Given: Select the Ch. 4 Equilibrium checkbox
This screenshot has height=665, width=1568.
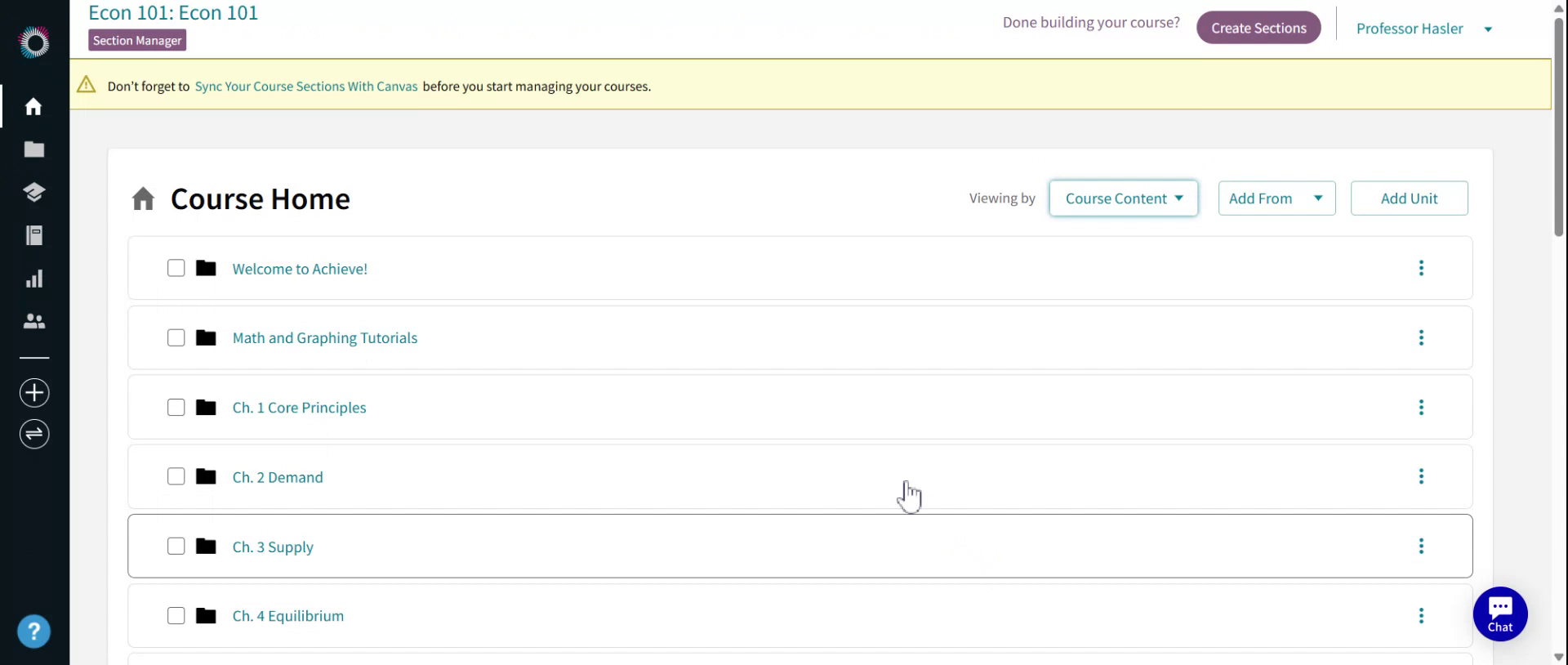Looking at the screenshot, I should pyautogui.click(x=176, y=616).
